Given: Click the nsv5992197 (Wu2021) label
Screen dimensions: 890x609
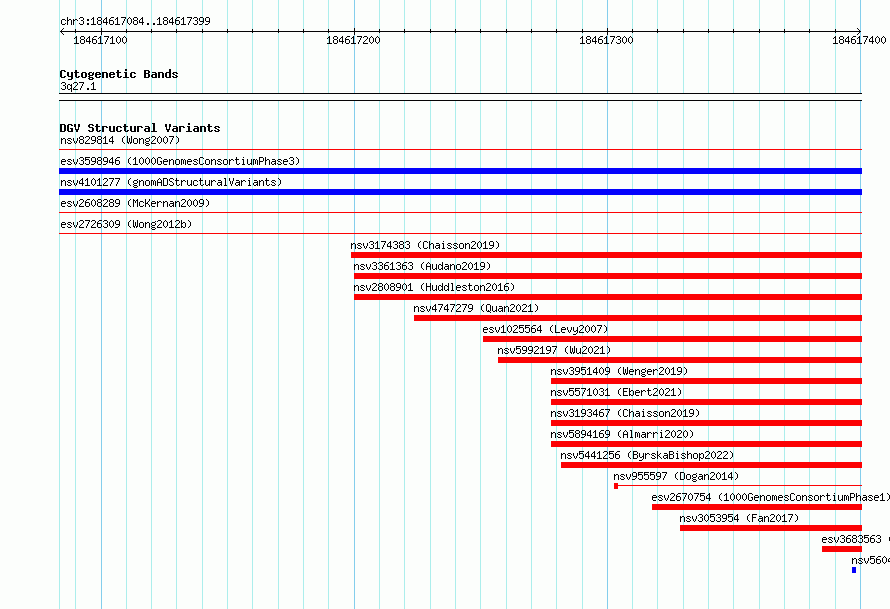Looking at the screenshot, I should coord(555,350).
